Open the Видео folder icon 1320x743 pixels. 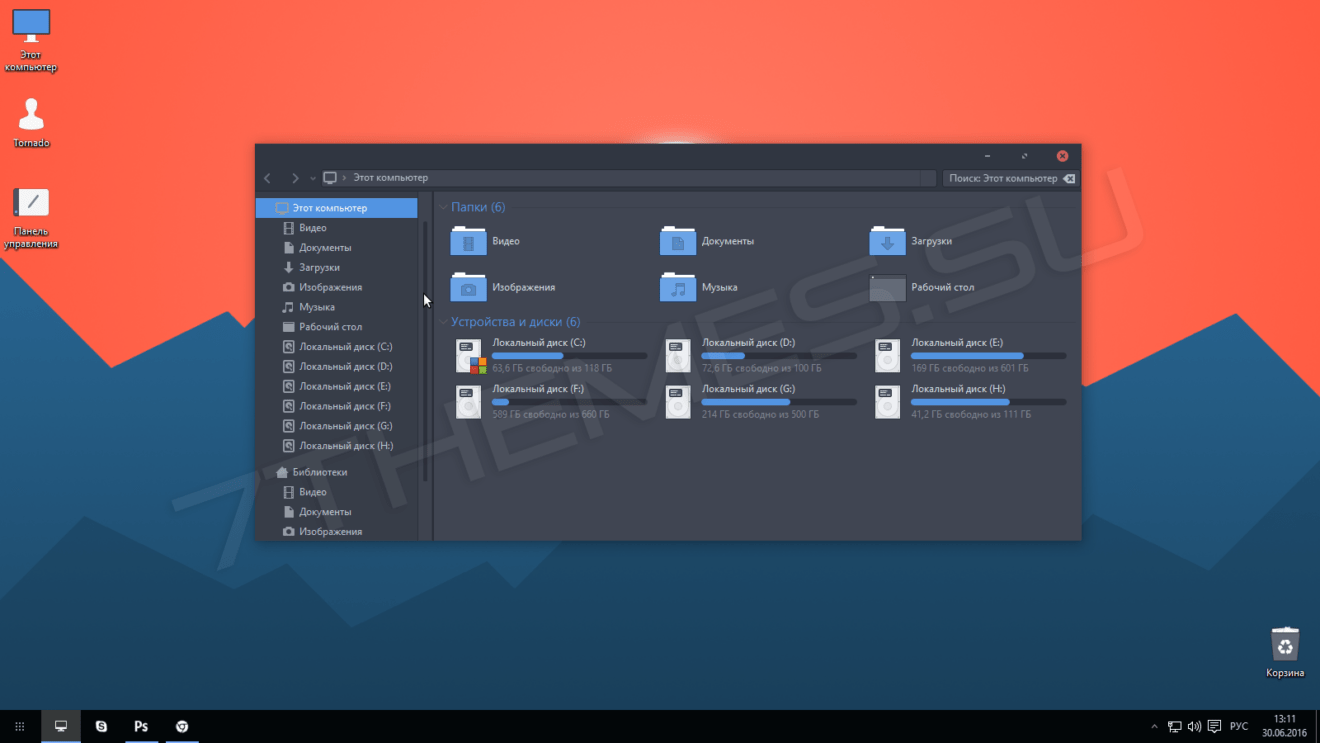[468, 241]
